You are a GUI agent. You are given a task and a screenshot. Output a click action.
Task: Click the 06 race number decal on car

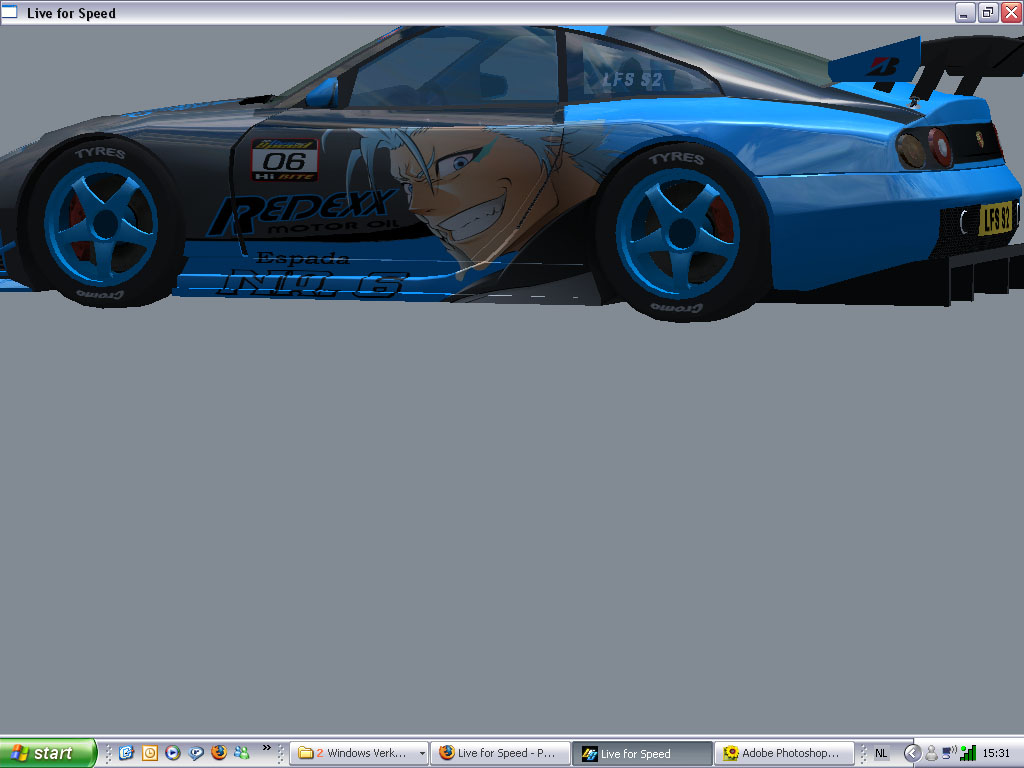[285, 160]
